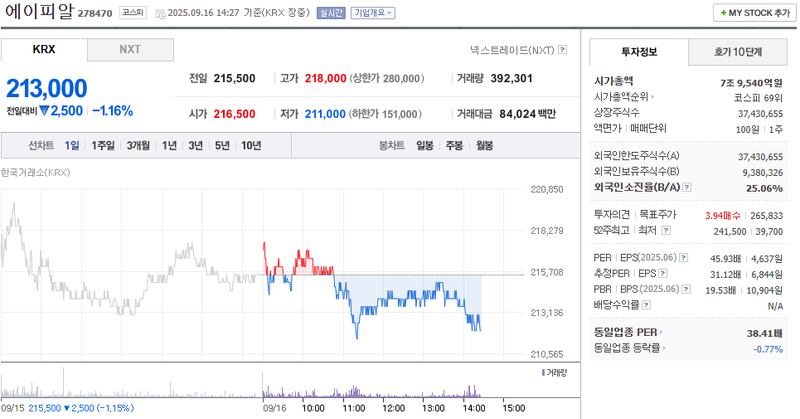Click the 시가총액 value 7조 9,540억원
Image resolution: width=800 pixels, height=419 pixels.
751,83
